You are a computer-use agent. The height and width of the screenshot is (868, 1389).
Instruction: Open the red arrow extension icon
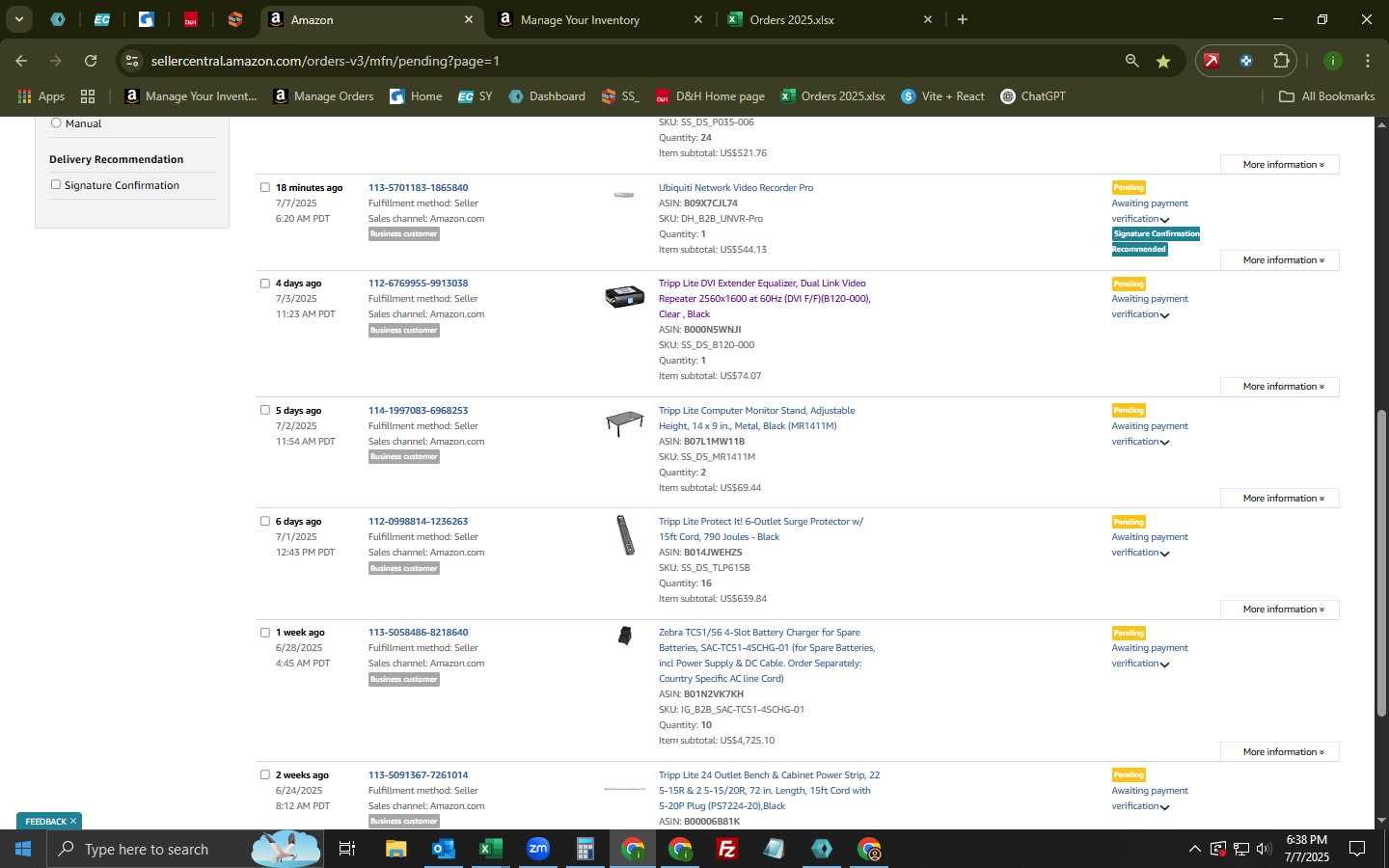coord(1212,61)
